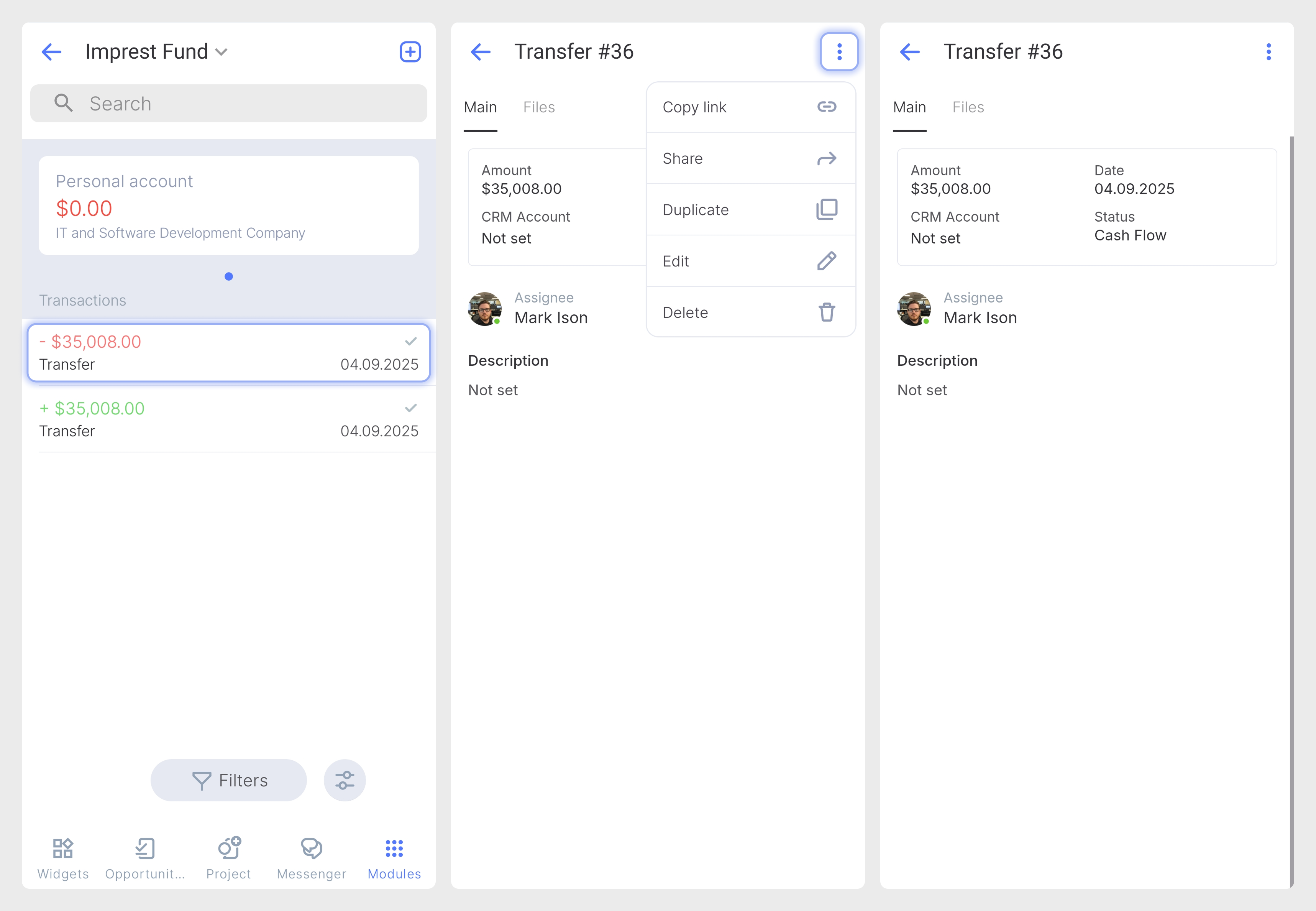1316x911 pixels.
Task: Select the +$35,008.00 Transfer transaction
Action: coord(228,419)
